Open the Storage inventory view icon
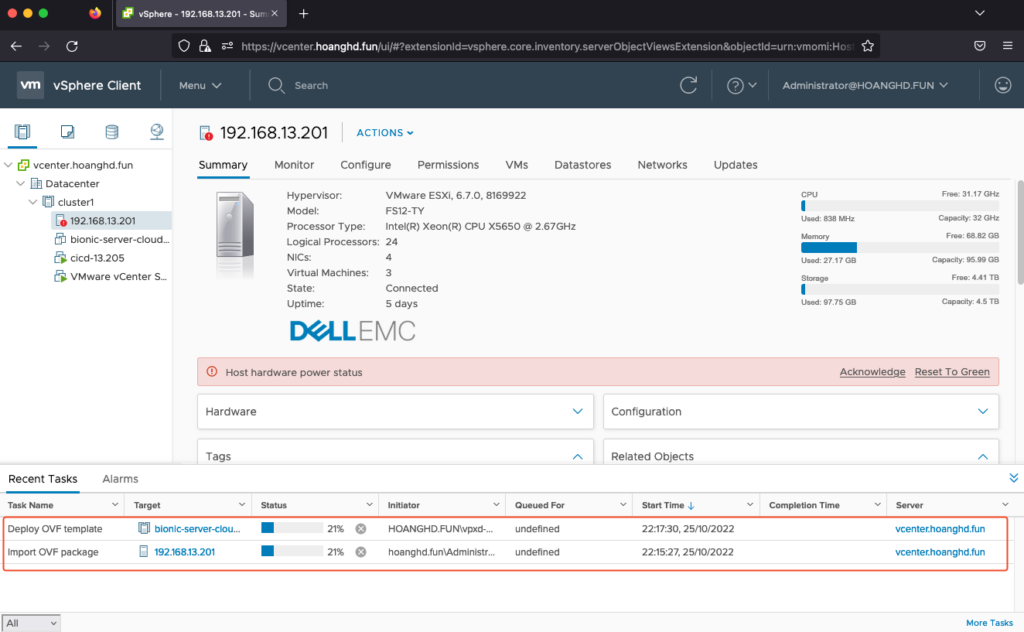 pyautogui.click(x=112, y=132)
